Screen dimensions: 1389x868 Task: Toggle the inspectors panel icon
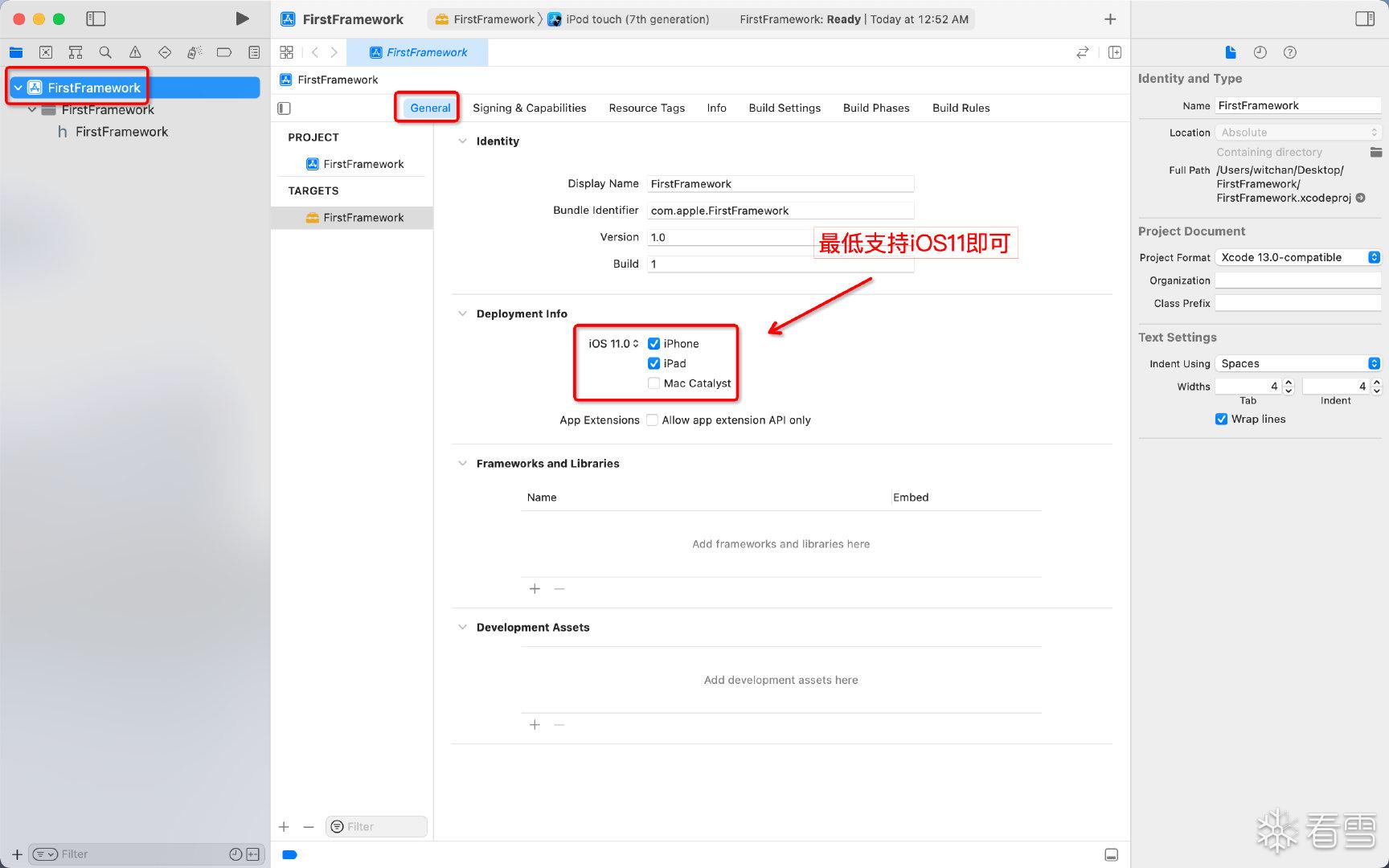tap(1365, 18)
